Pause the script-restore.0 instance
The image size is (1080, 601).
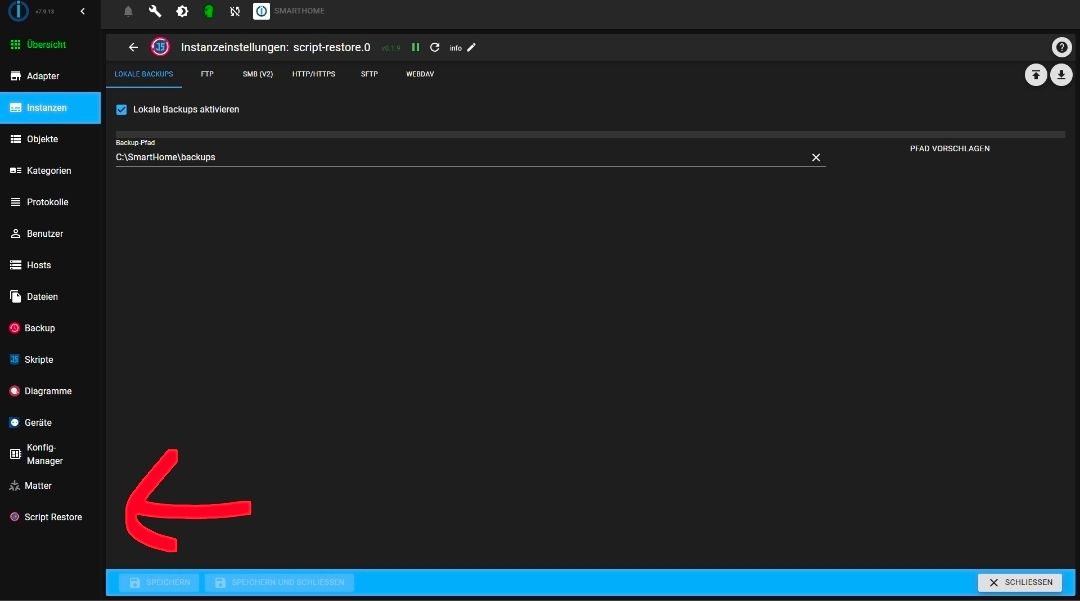(x=415, y=48)
